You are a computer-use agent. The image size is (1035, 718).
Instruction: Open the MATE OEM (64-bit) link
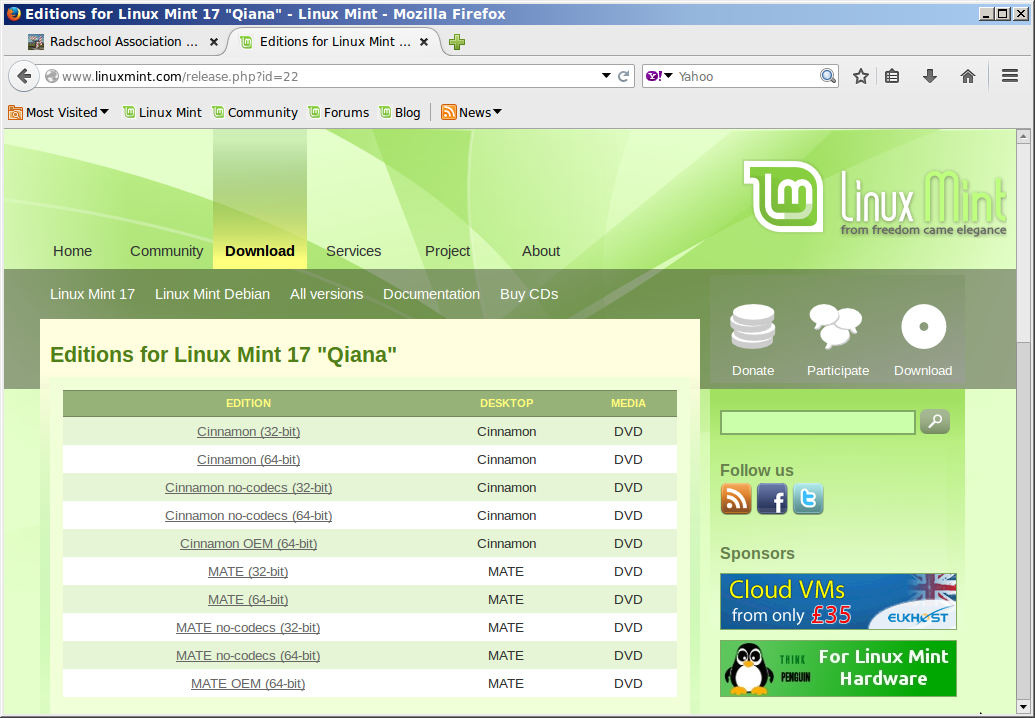click(x=248, y=684)
